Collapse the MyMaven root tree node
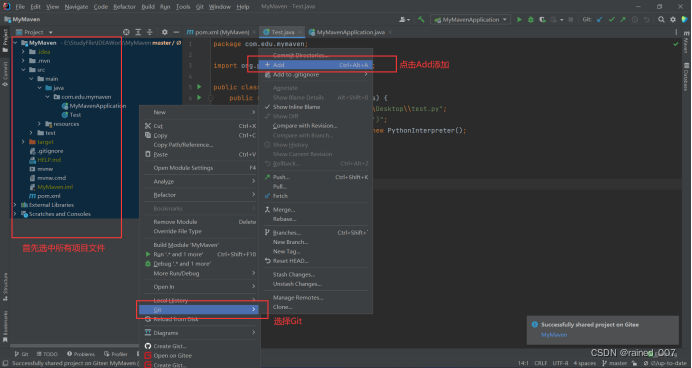This screenshot has height=368, width=692. [15, 43]
